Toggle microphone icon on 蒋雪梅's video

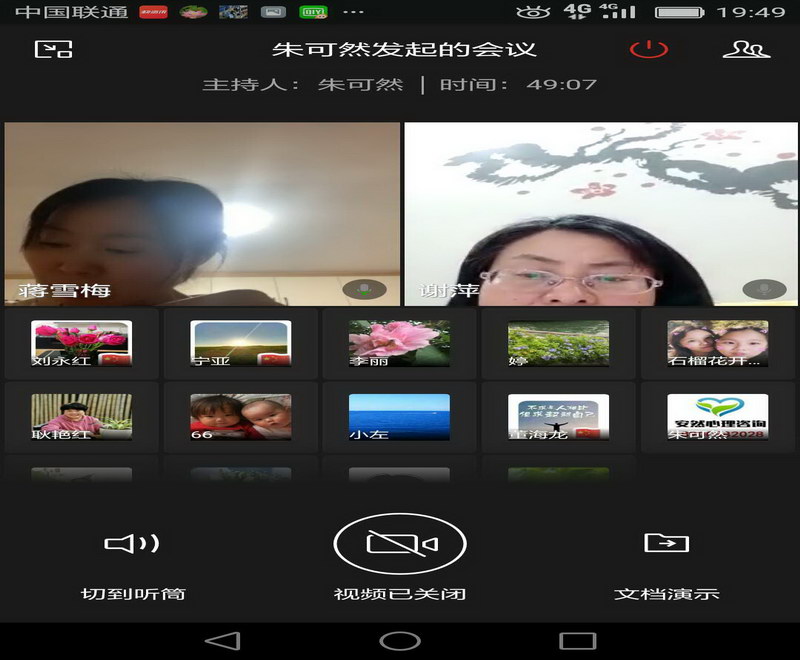(x=364, y=290)
